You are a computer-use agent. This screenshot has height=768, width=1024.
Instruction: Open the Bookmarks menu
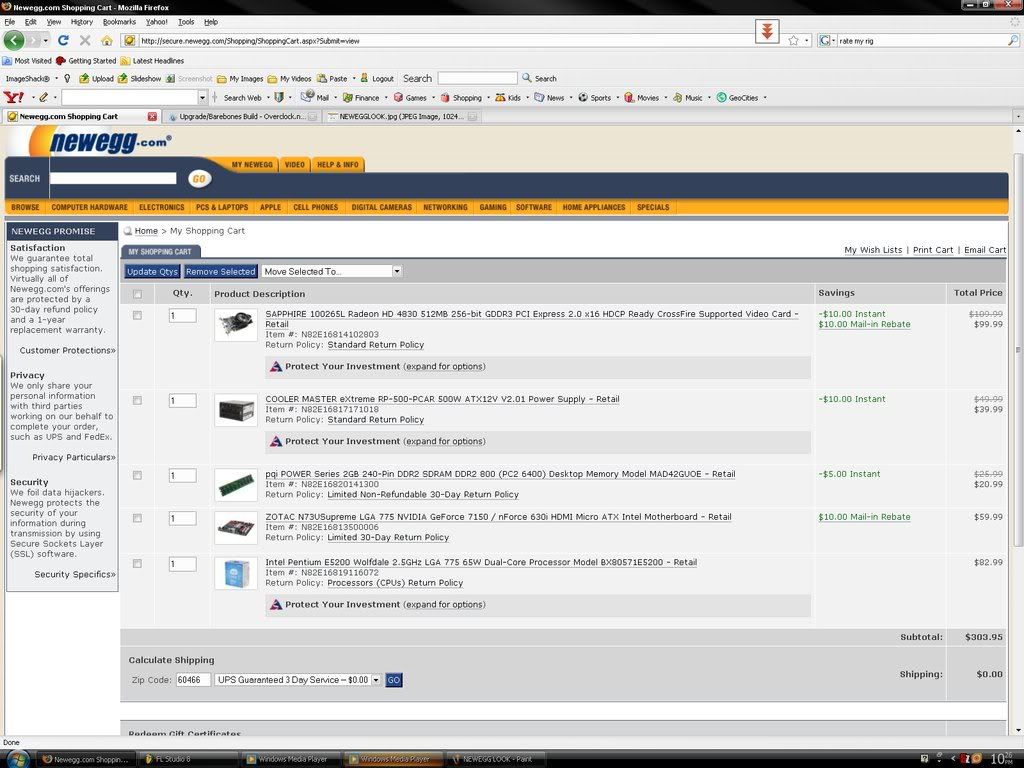click(x=119, y=21)
